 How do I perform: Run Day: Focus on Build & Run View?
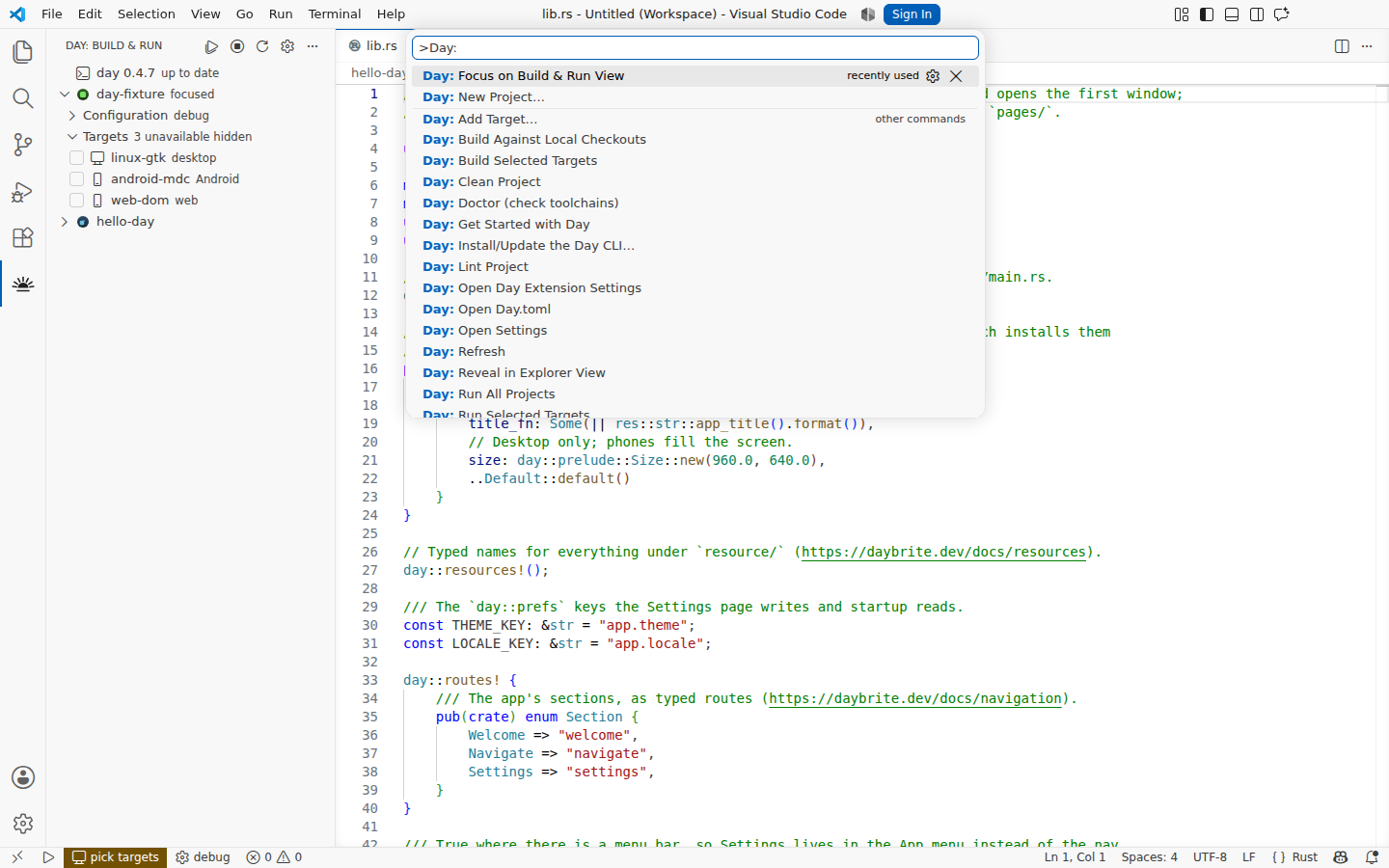tap(695, 76)
